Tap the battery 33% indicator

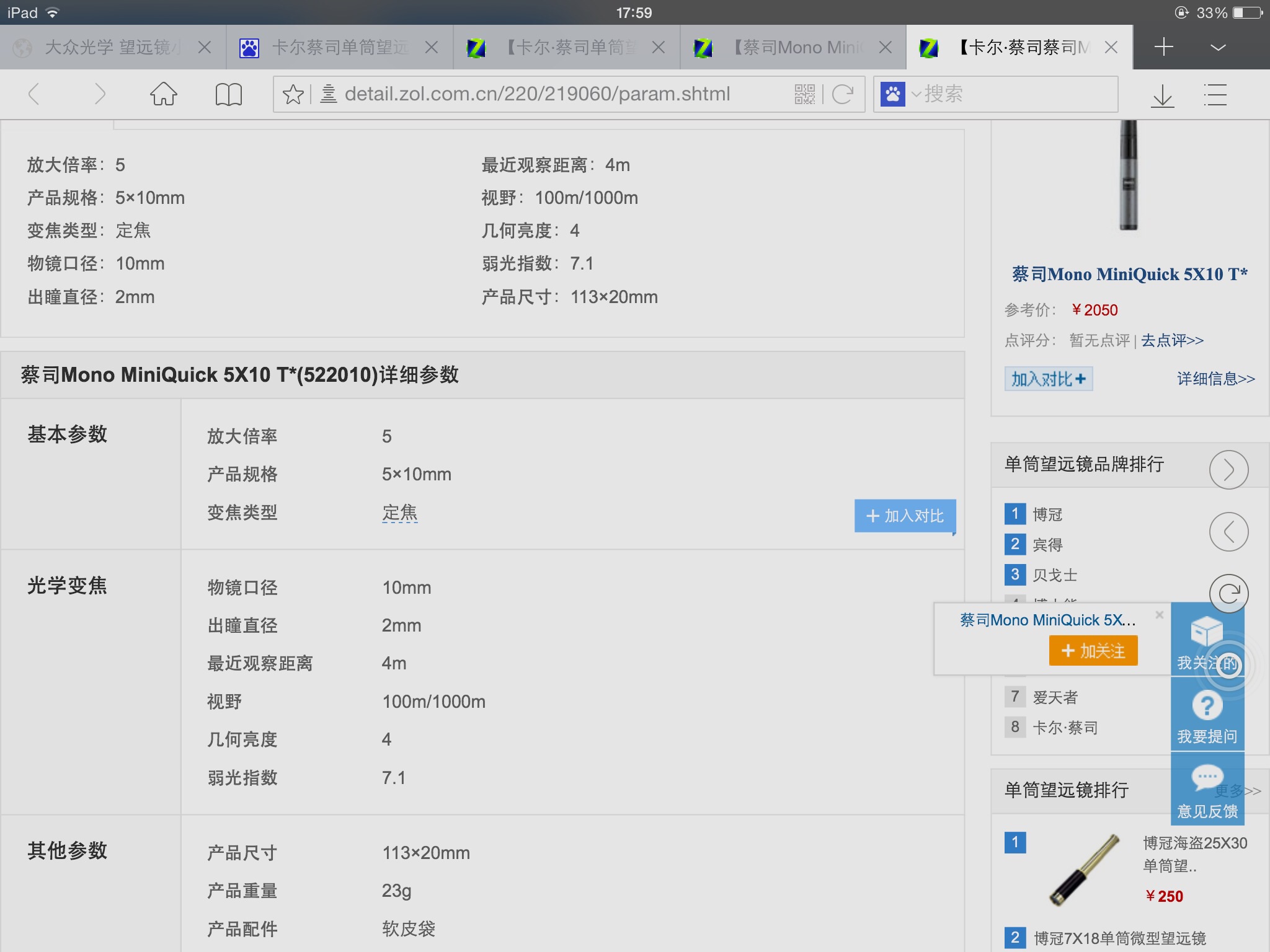1229,12
